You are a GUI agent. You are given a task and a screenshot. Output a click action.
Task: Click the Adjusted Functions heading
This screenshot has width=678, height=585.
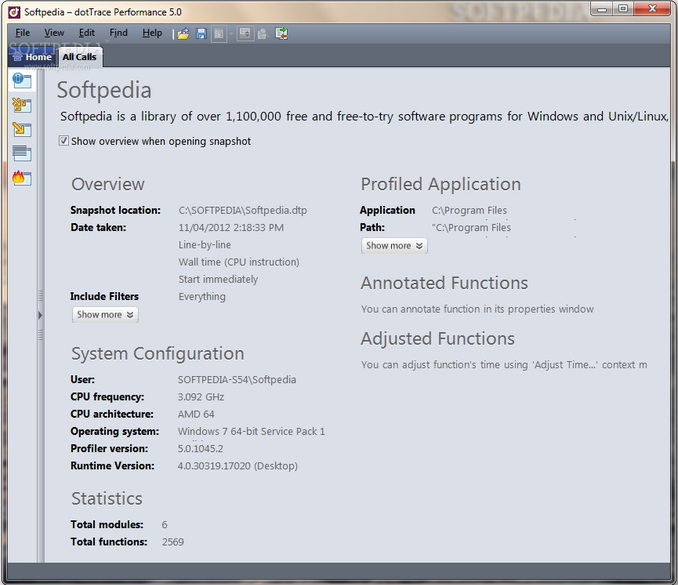pyautogui.click(x=438, y=339)
